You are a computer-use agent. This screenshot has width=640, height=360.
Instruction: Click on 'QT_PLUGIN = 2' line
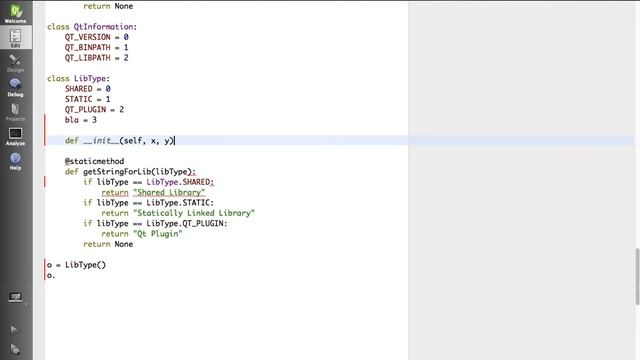[x=94, y=109]
